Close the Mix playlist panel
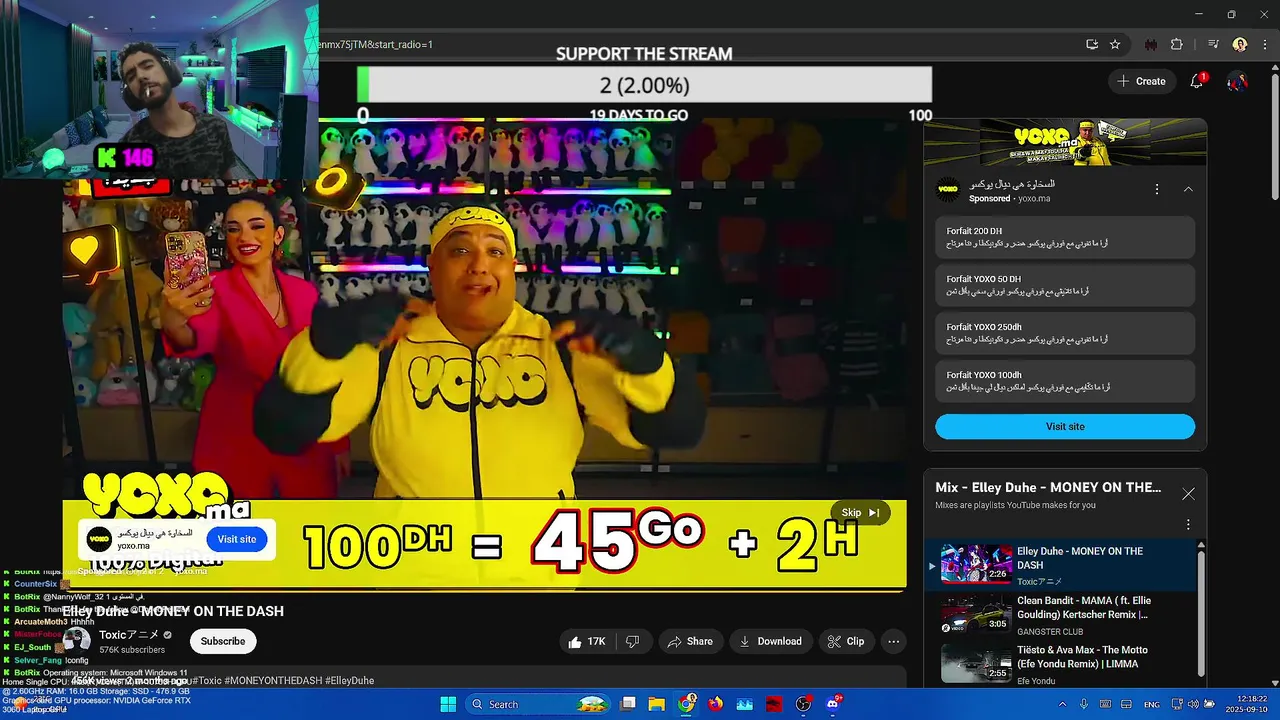This screenshot has height=720, width=1280. click(1188, 494)
